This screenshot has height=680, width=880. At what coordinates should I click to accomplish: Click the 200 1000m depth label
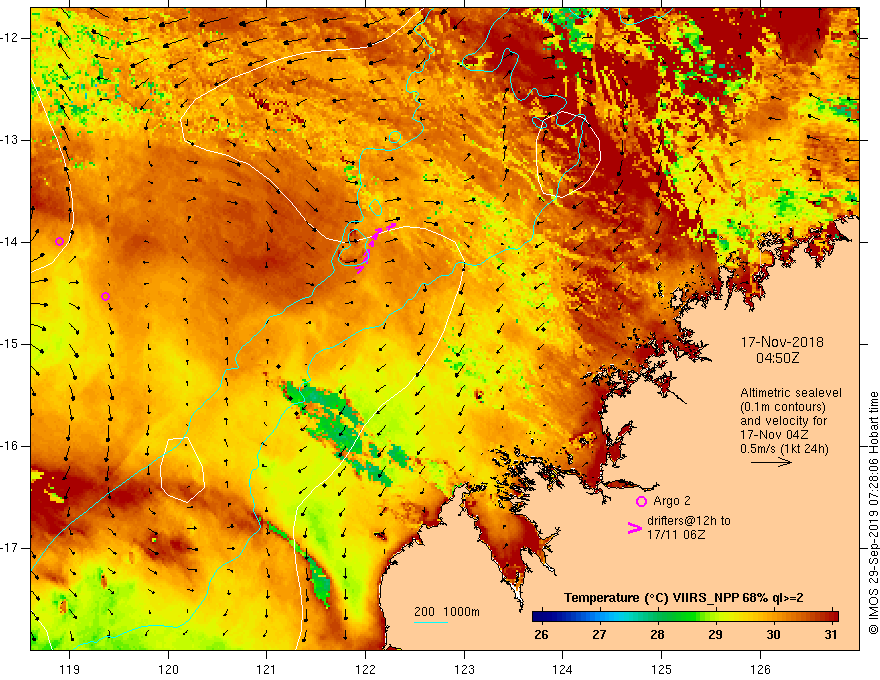[x=447, y=612]
